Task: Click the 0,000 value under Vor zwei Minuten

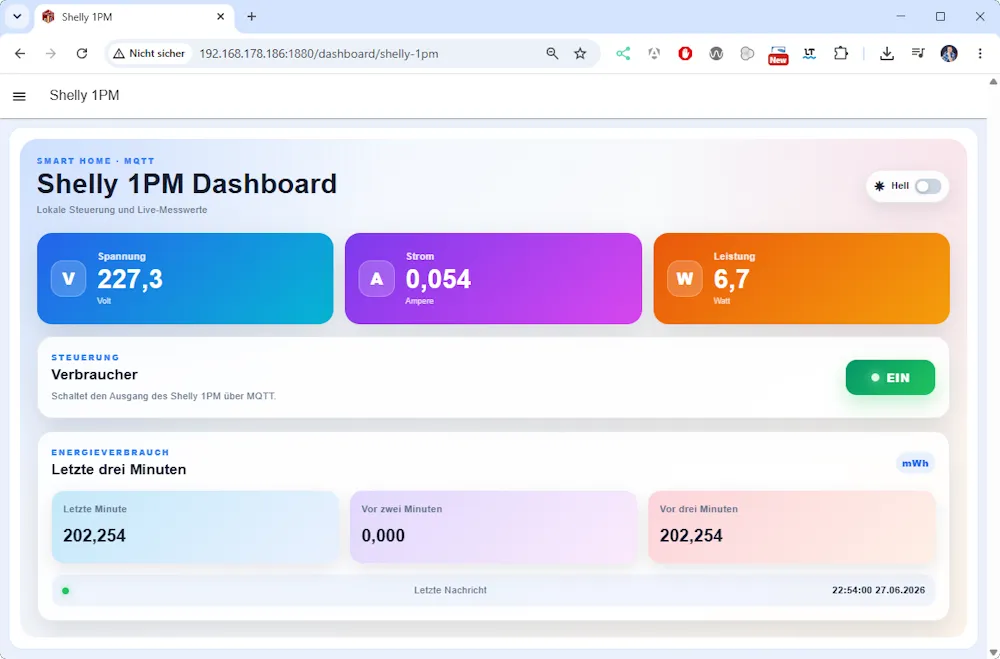Action: [383, 535]
